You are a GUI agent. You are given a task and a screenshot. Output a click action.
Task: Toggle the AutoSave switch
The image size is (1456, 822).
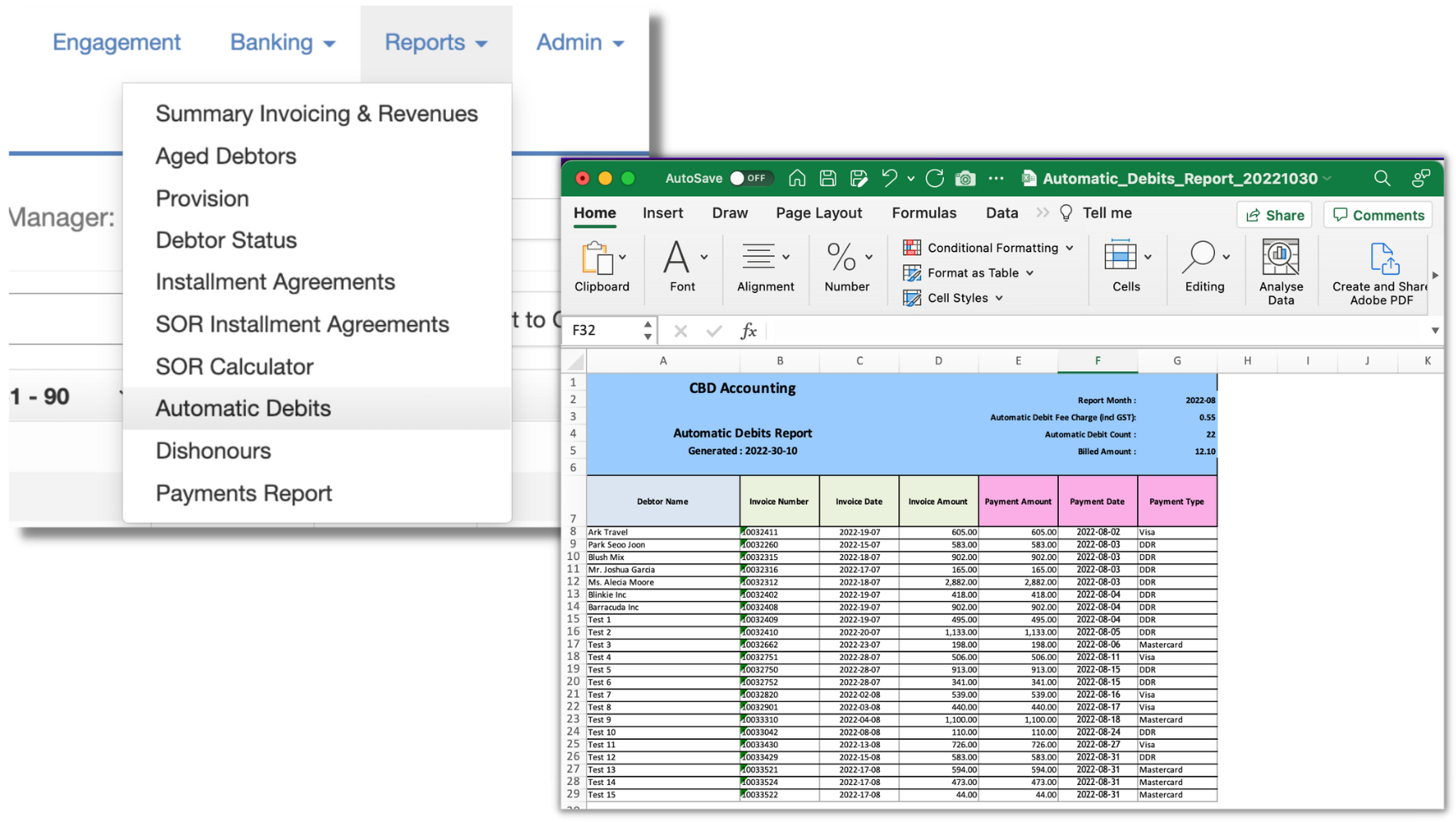tap(747, 178)
